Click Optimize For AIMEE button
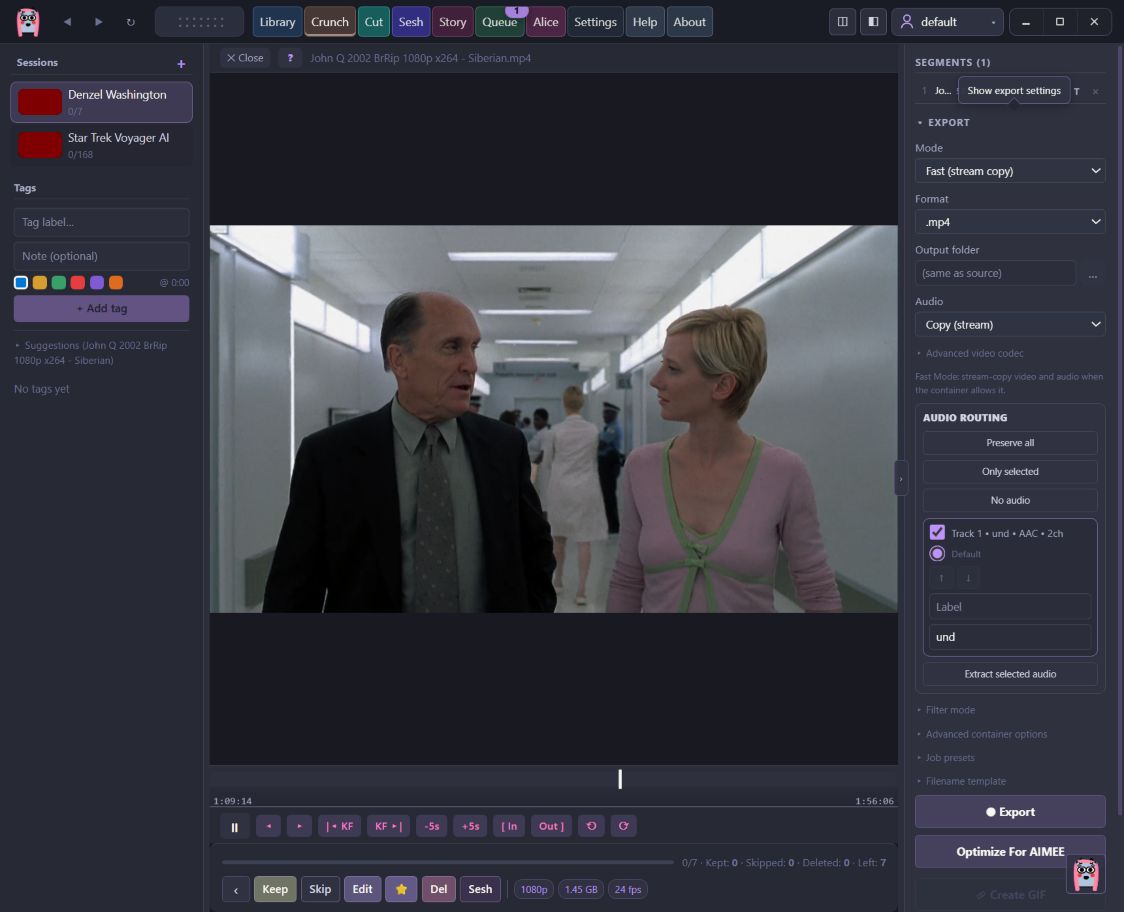This screenshot has width=1124, height=912. click(1010, 852)
